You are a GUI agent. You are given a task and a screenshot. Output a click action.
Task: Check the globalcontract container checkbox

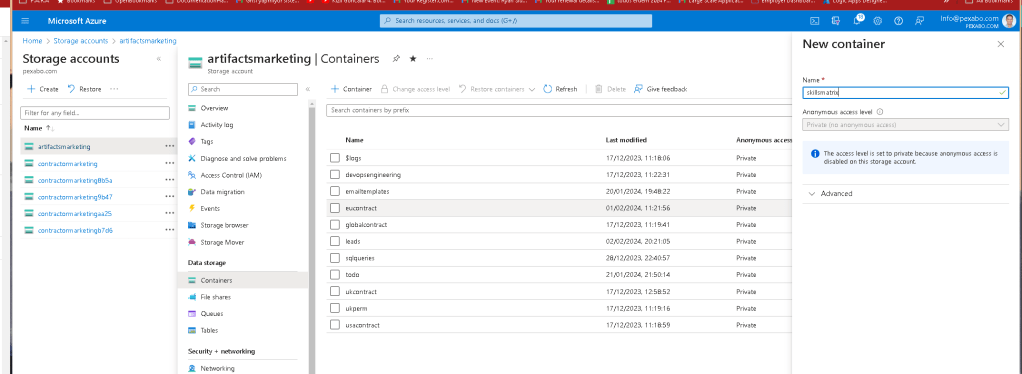point(335,225)
